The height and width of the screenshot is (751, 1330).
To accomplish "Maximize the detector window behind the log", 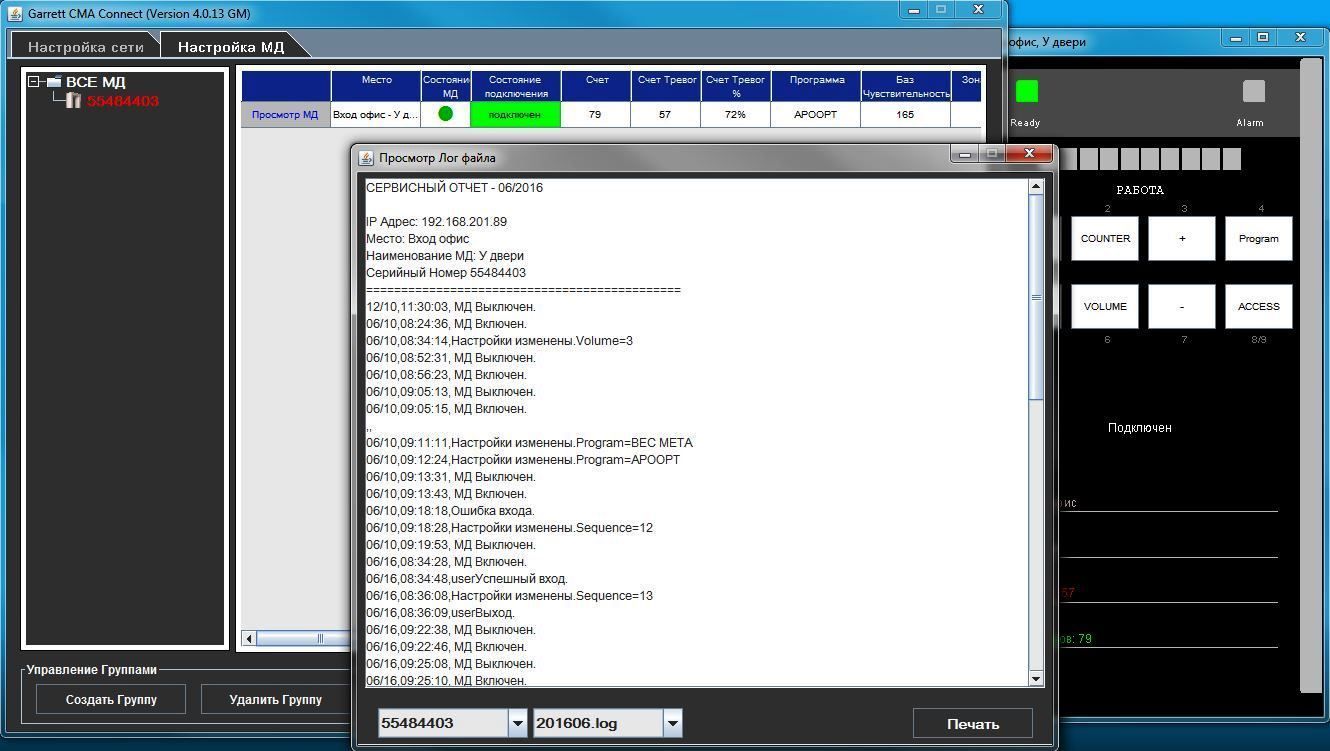I will [1263, 38].
